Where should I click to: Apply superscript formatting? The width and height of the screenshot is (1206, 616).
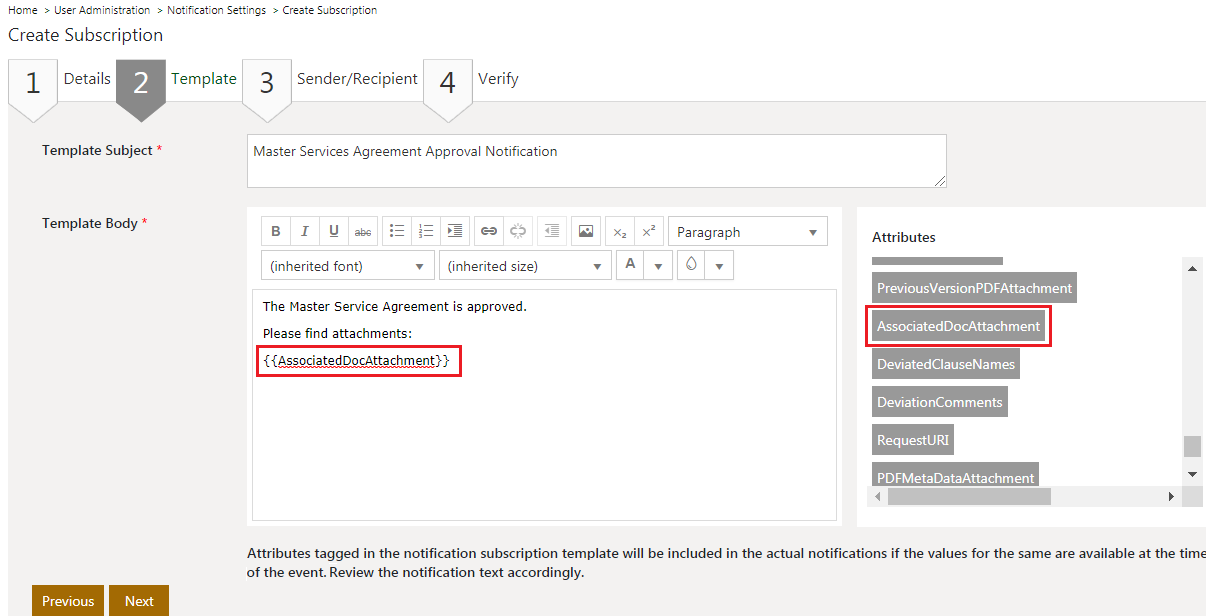pyautogui.click(x=649, y=231)
